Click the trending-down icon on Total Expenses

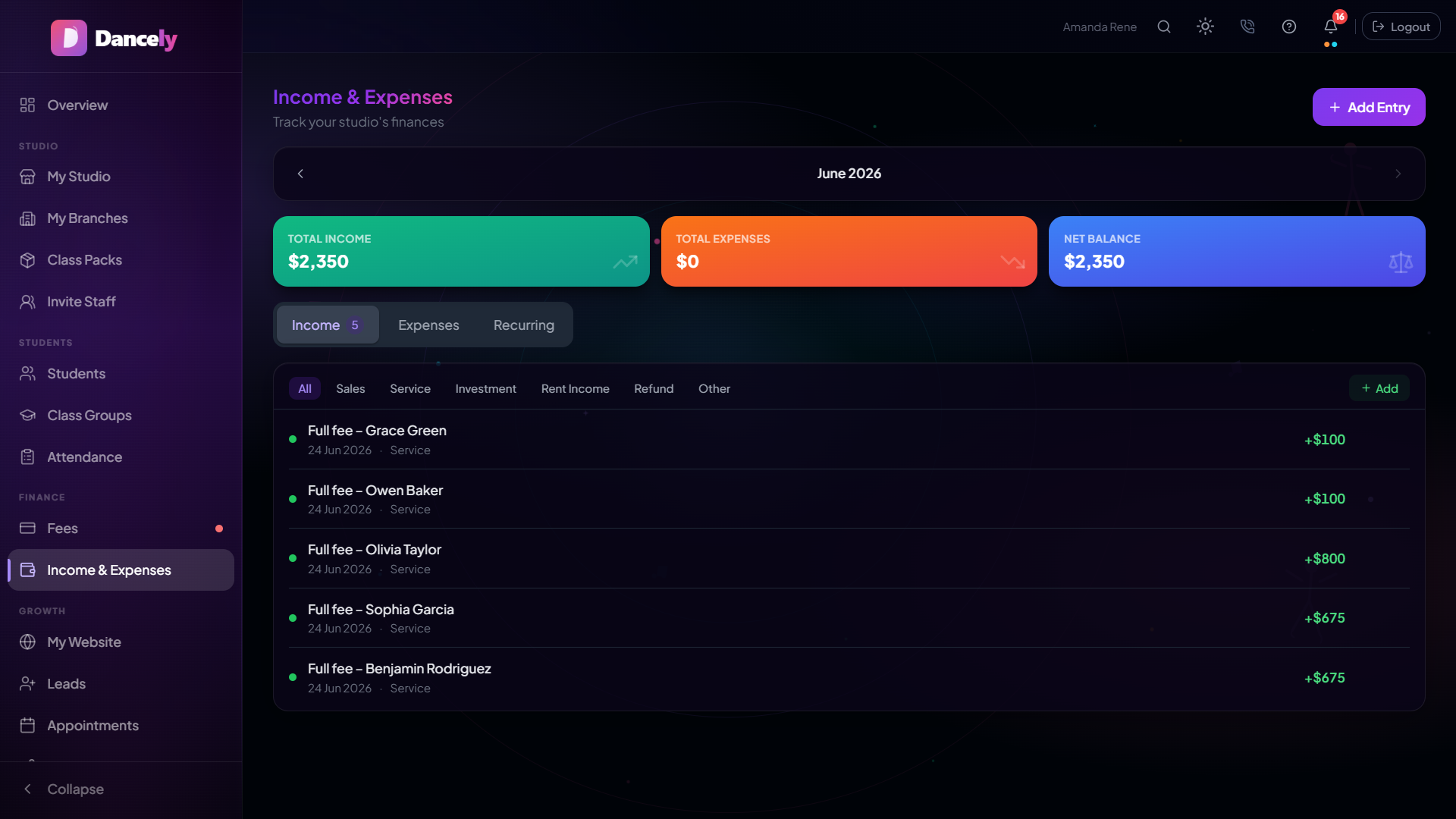click(x=1012, y=262)
